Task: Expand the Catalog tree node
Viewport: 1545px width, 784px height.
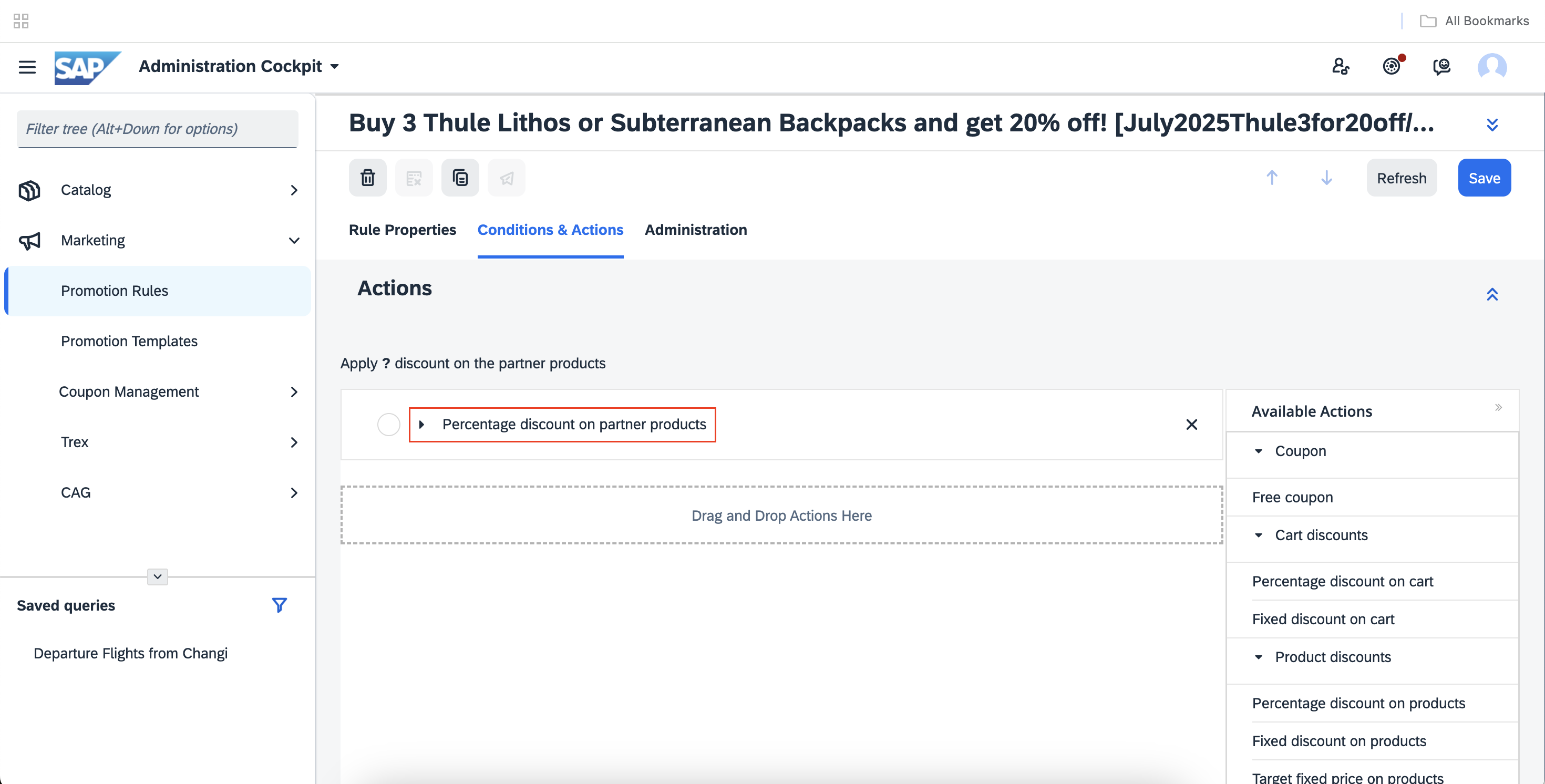Action: tap(294, 190)
